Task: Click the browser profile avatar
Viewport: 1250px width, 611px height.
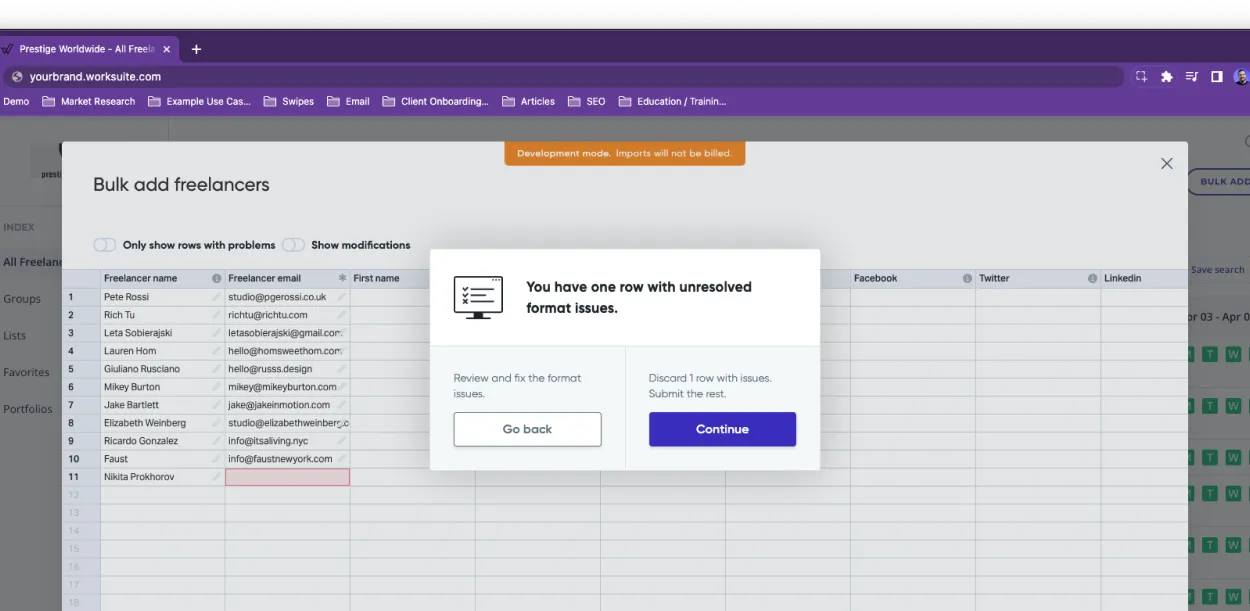Action: tap(1241, 76)
